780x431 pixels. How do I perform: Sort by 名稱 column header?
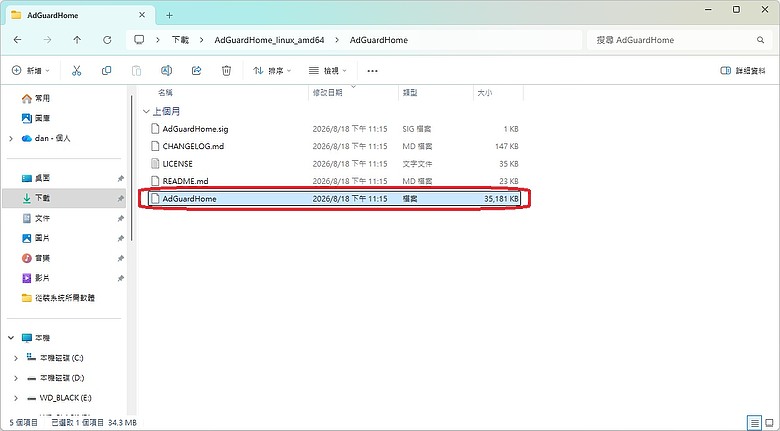tap(165, 93)
